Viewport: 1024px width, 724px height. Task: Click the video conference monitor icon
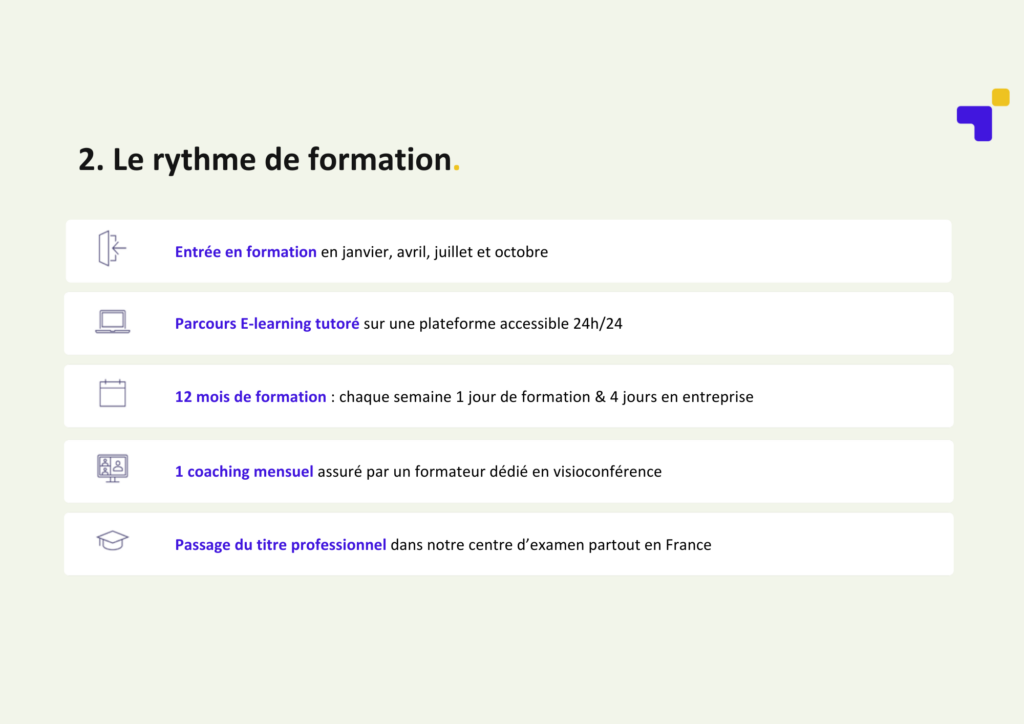112,468
